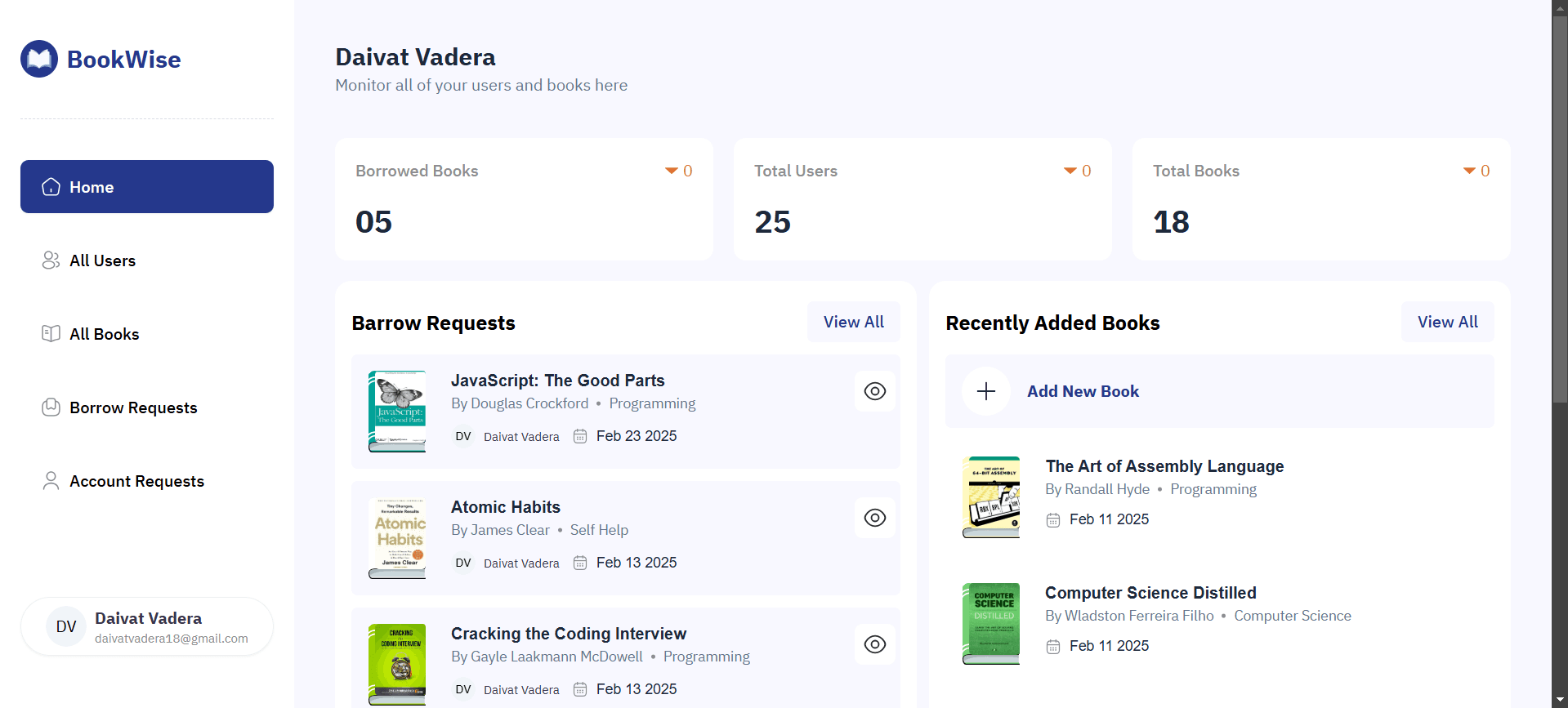Click the DV avatar in the profile card

pos(66,626)
